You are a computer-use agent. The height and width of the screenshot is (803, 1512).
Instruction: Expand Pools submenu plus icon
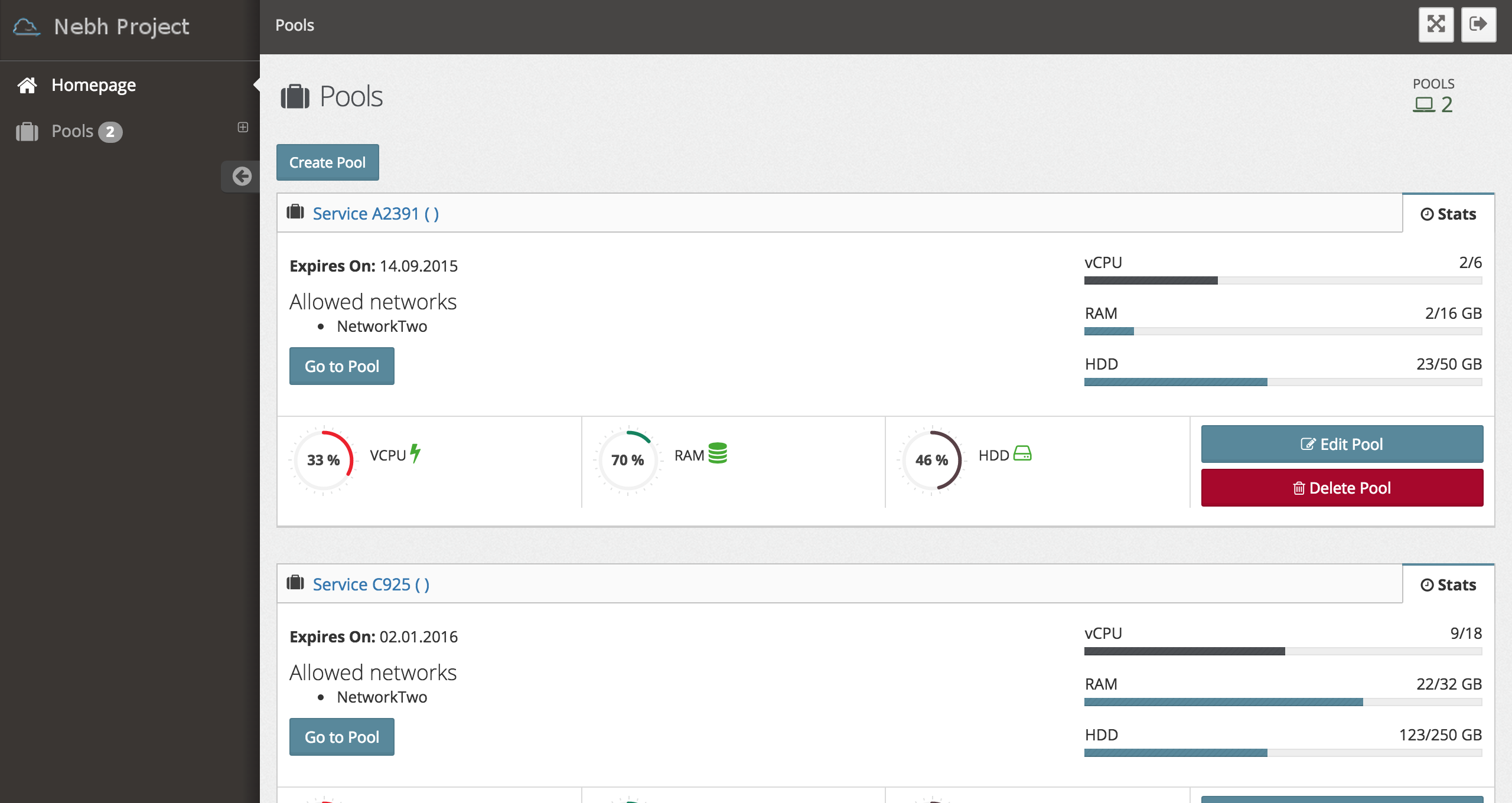click(243, 128)
